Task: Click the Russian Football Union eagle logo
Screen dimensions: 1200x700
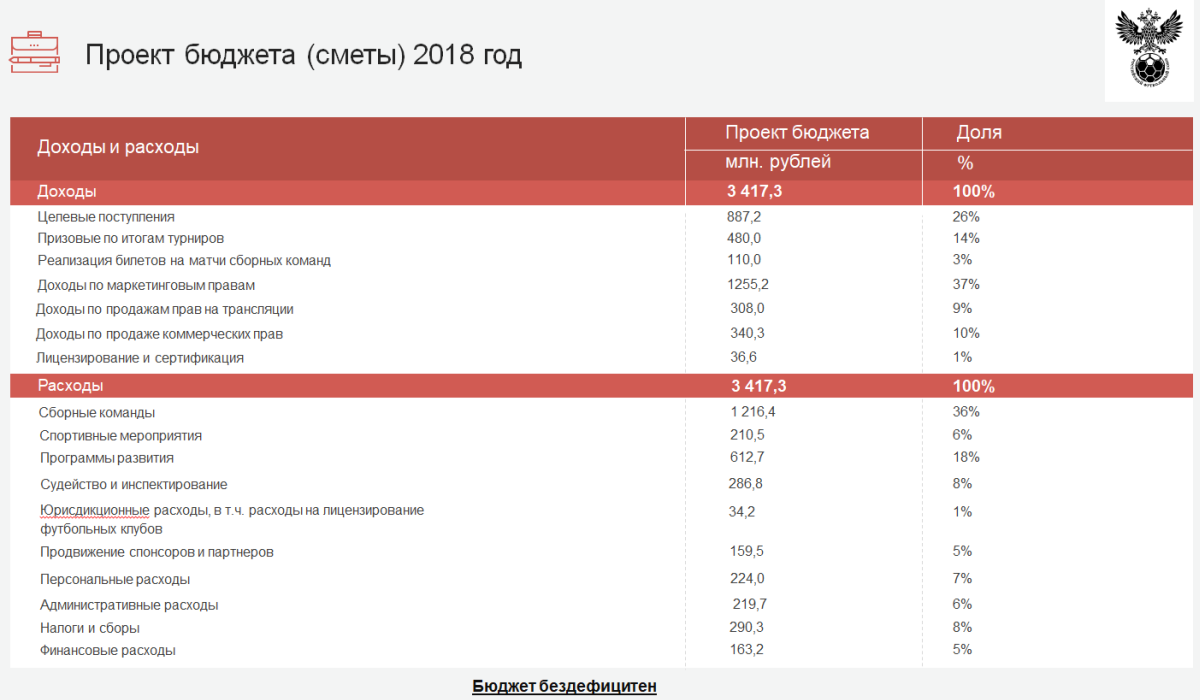Action: tap(1150, 47)
